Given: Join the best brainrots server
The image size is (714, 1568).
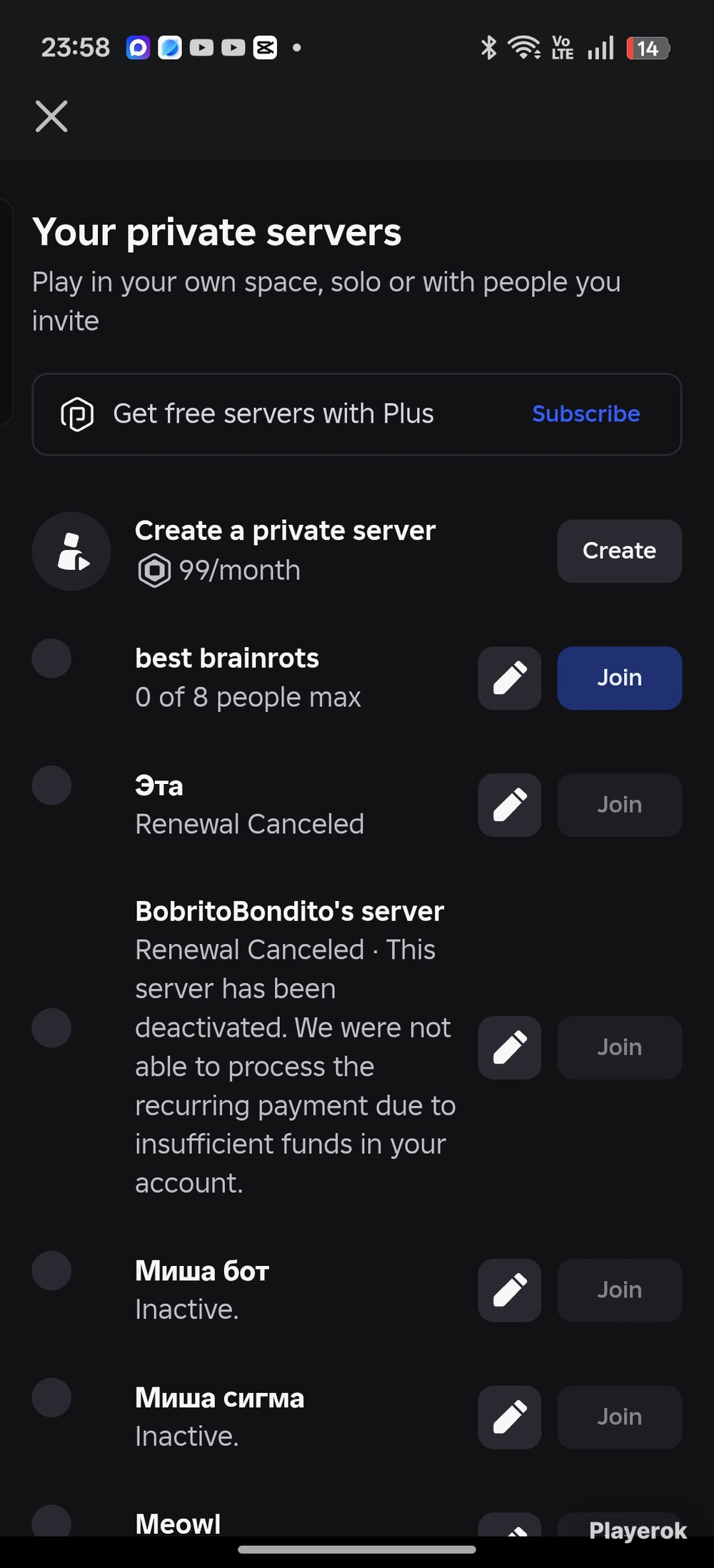Looking at the screenshot, I should coord(620,678).
